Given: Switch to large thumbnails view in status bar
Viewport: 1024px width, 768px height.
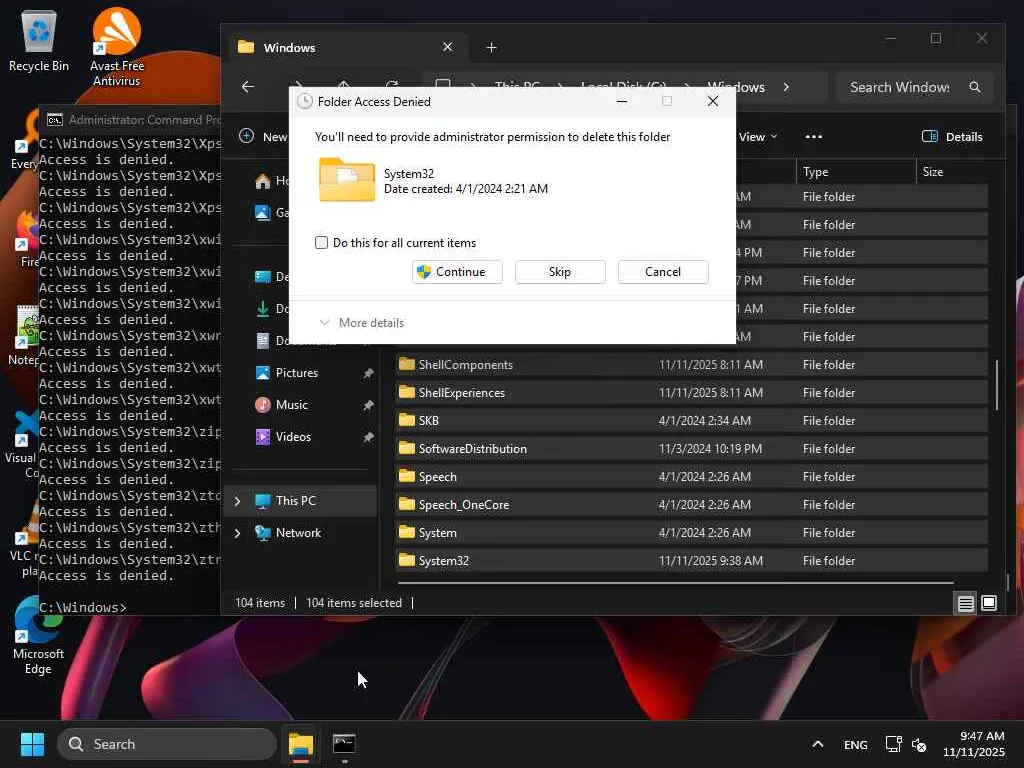Looking at the screenshot, I should [x=989, y=603].
